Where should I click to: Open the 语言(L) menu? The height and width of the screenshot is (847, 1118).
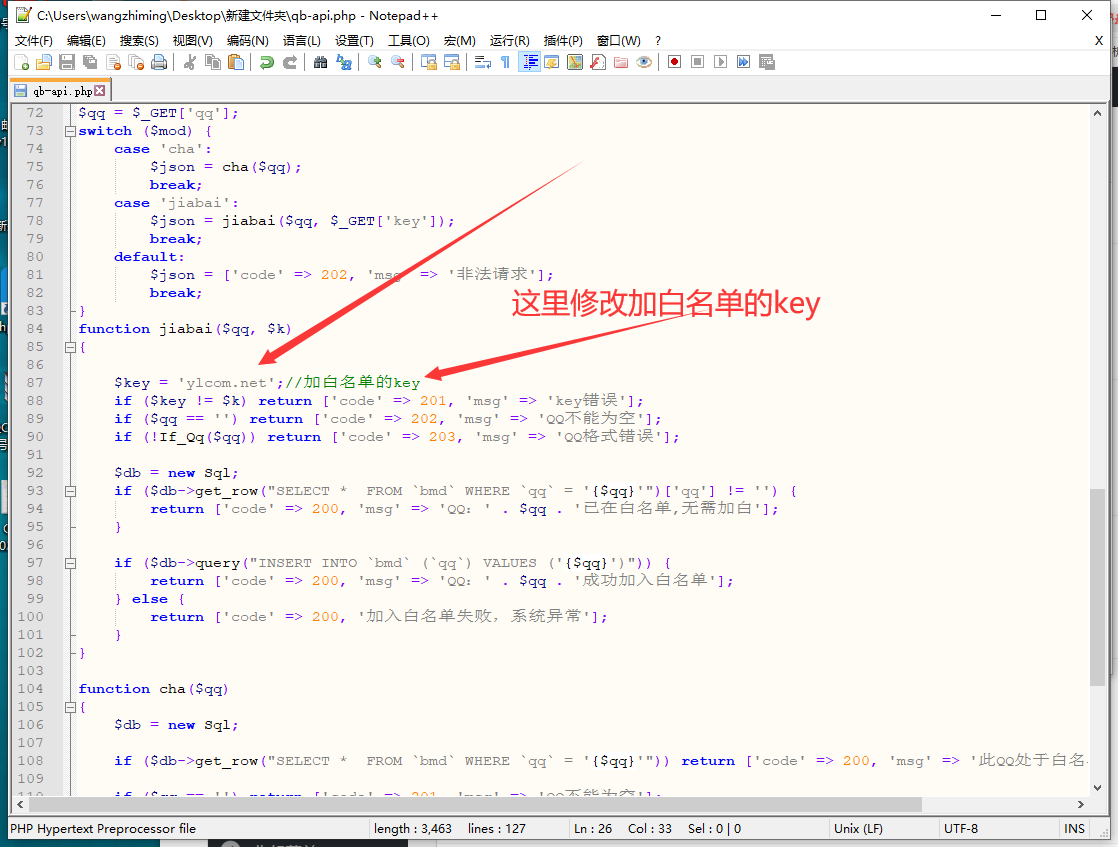pyautogui.click(x=302, y=41)
